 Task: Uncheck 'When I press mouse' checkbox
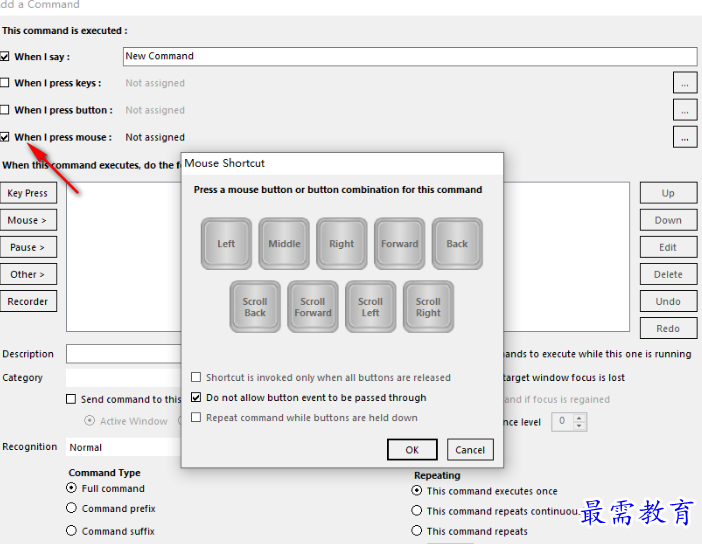[x=4, y=137]
